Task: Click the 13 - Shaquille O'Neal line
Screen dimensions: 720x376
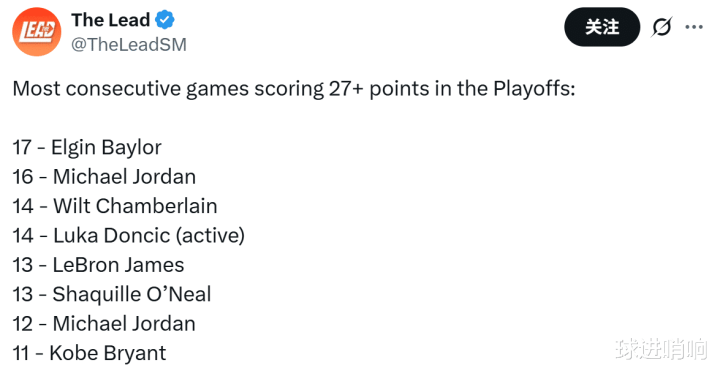Action: click(x=112, y=295)
